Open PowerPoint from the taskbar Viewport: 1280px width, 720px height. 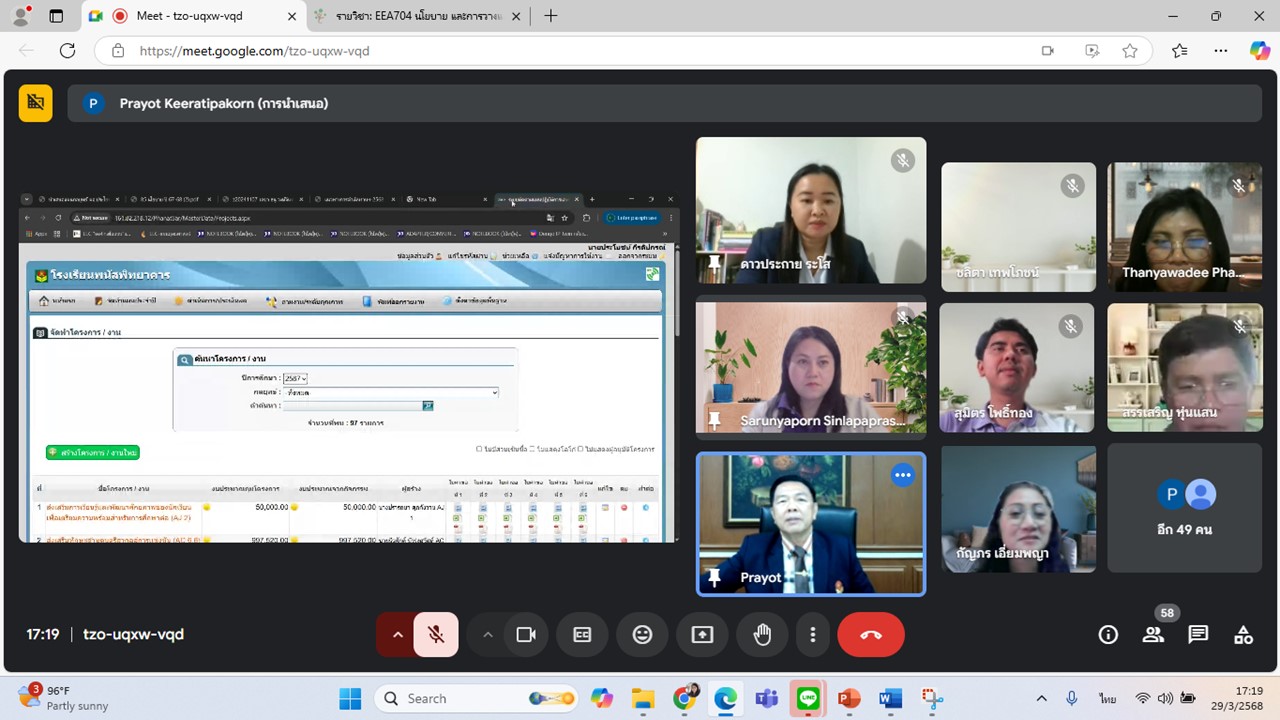(x=848, y=698)
